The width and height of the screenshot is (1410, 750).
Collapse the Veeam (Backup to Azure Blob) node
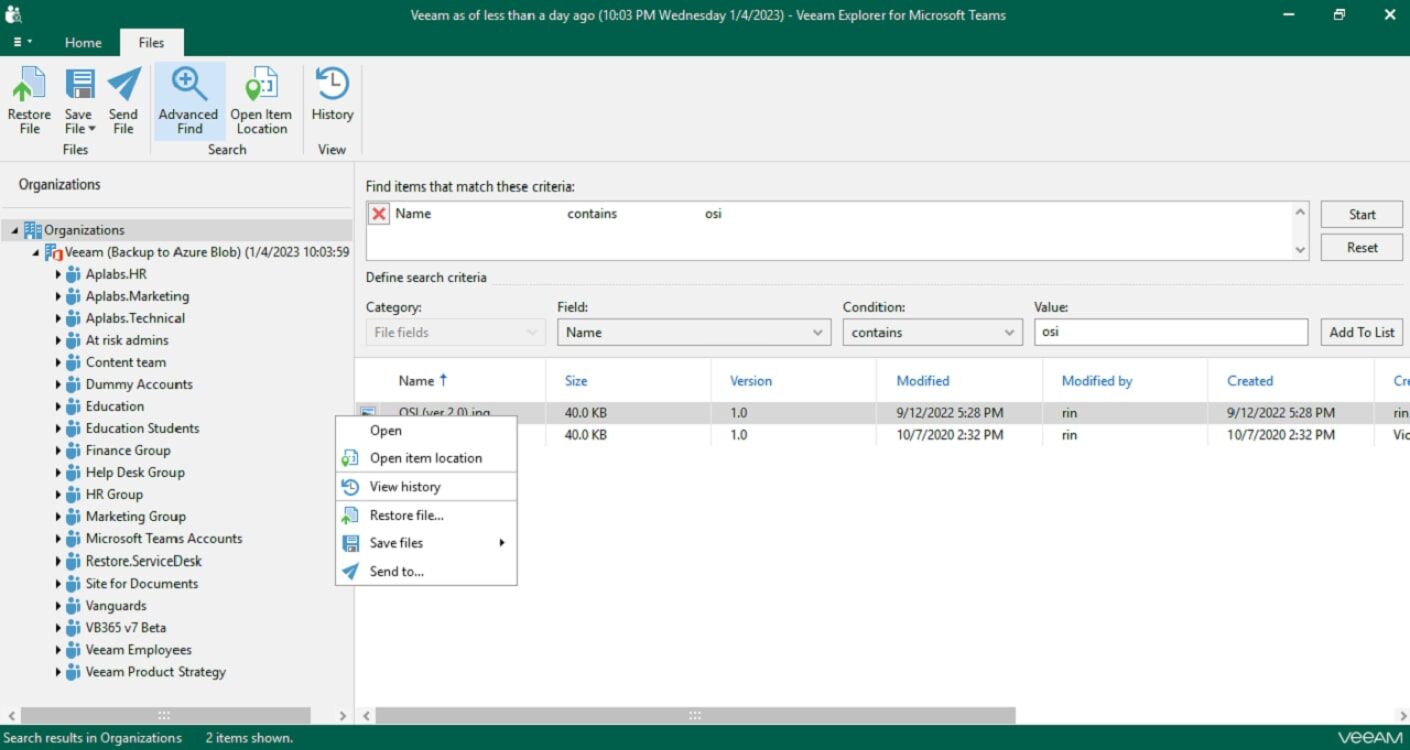coord(37,253)
